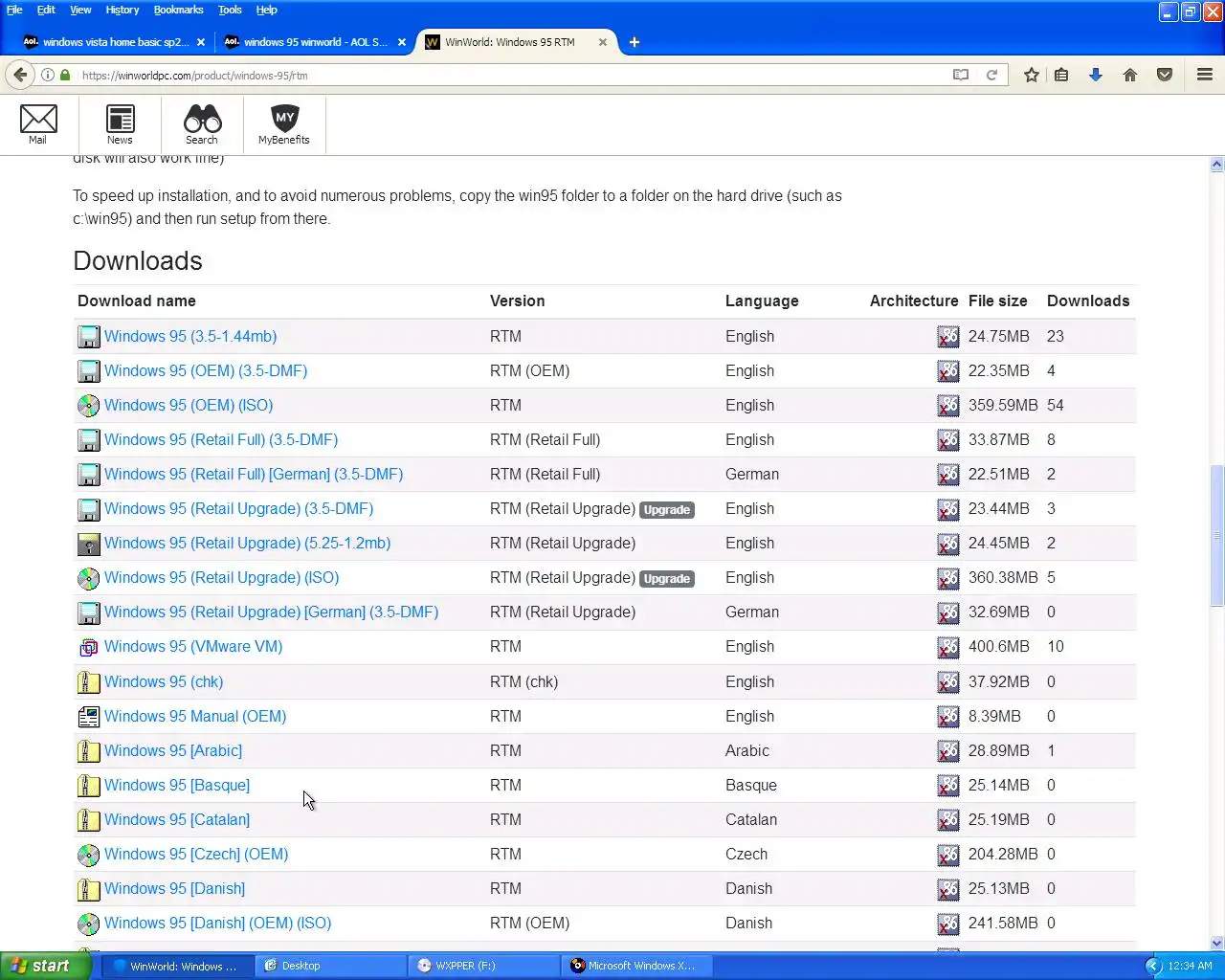The image size is (1225, 980).
Task: Switch to WXPPER (F:) taskbar item
Action: 484,966
